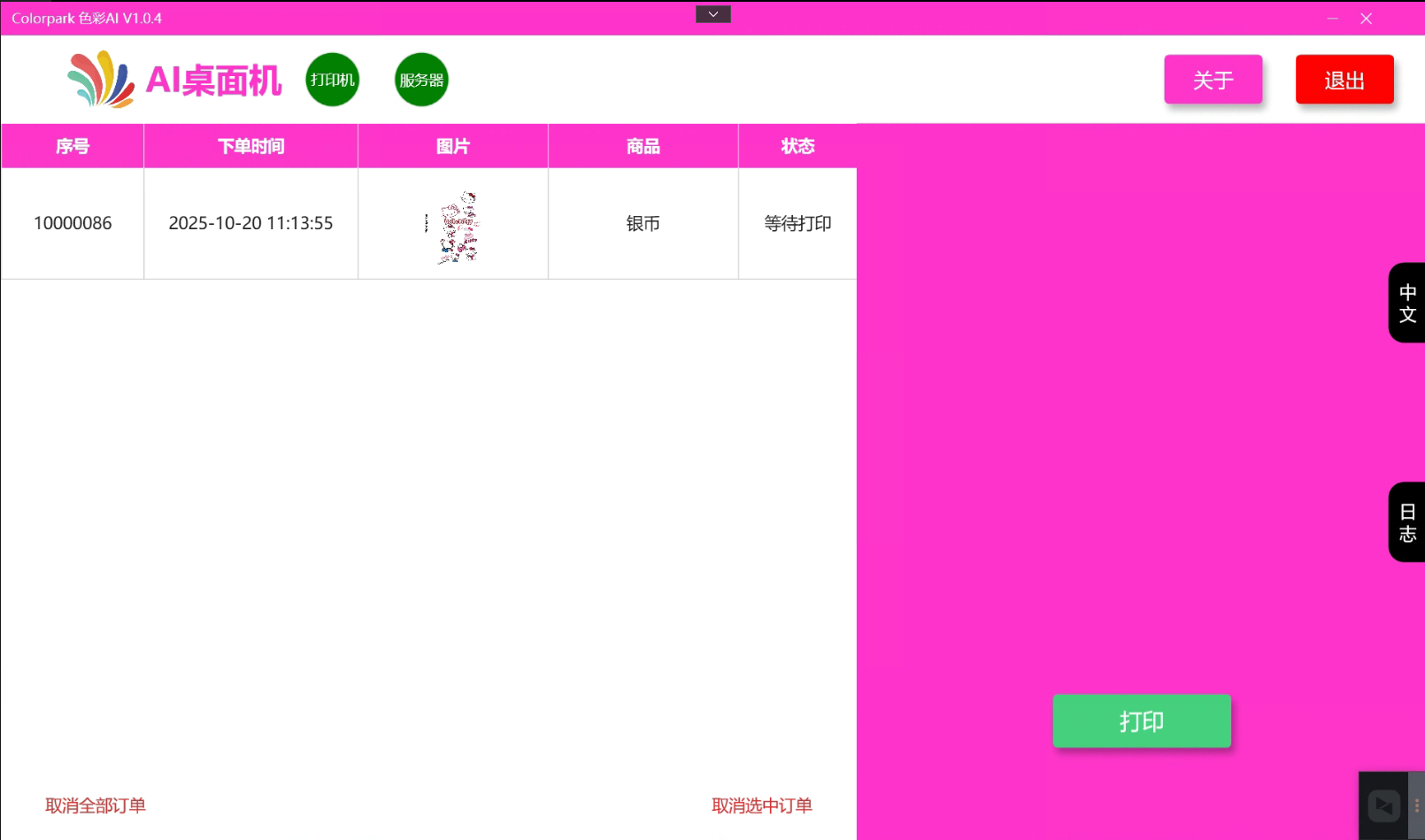Click the green 打印 print button
Image resolution: width=1425 pixels, height=840 pixels.
pyautogui.click(x=1141, y=721)
